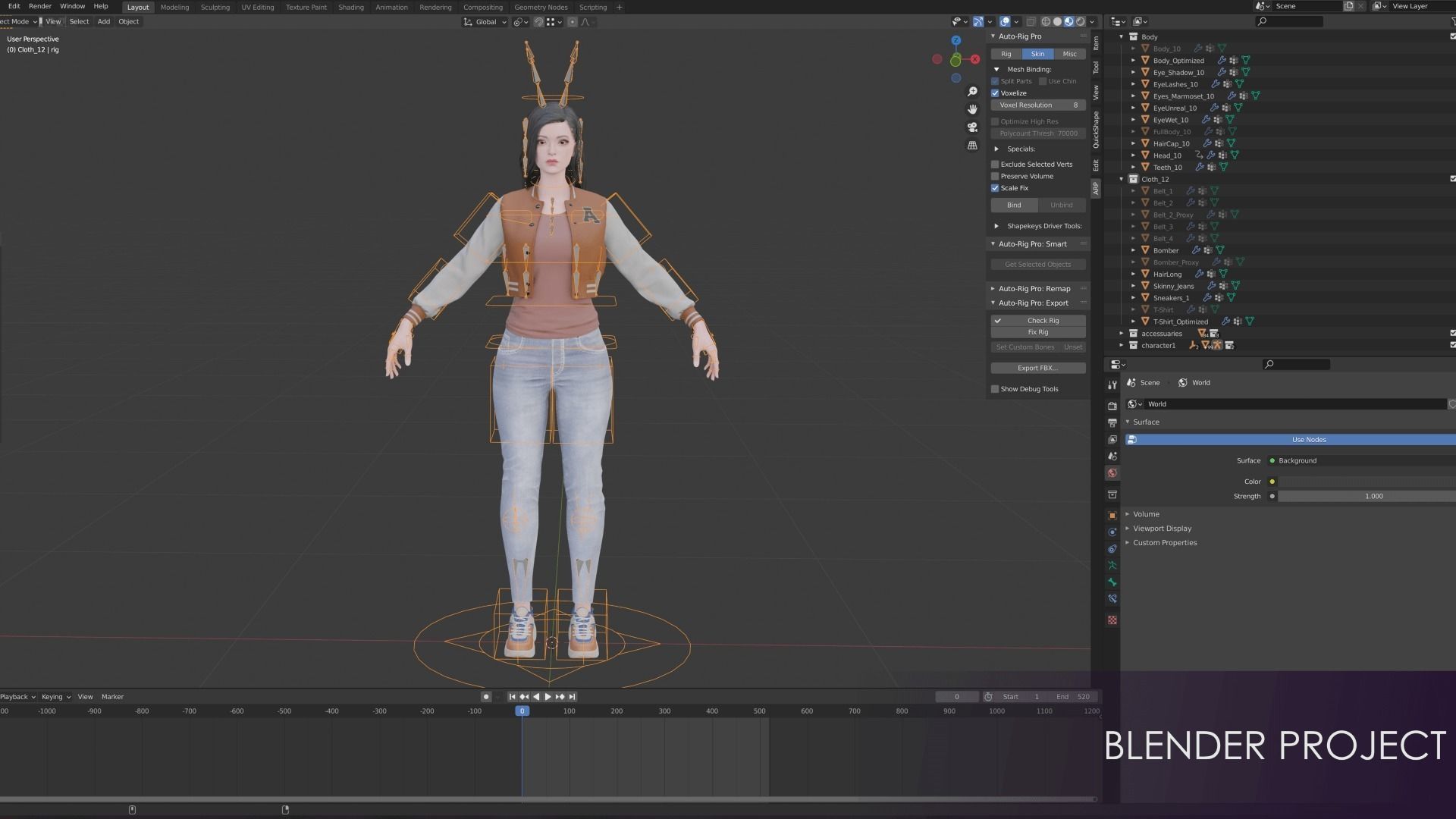Screen dimensions: 1456x819
Task: Switch orthographic perspective grid icon
Action: pos(972,146)
